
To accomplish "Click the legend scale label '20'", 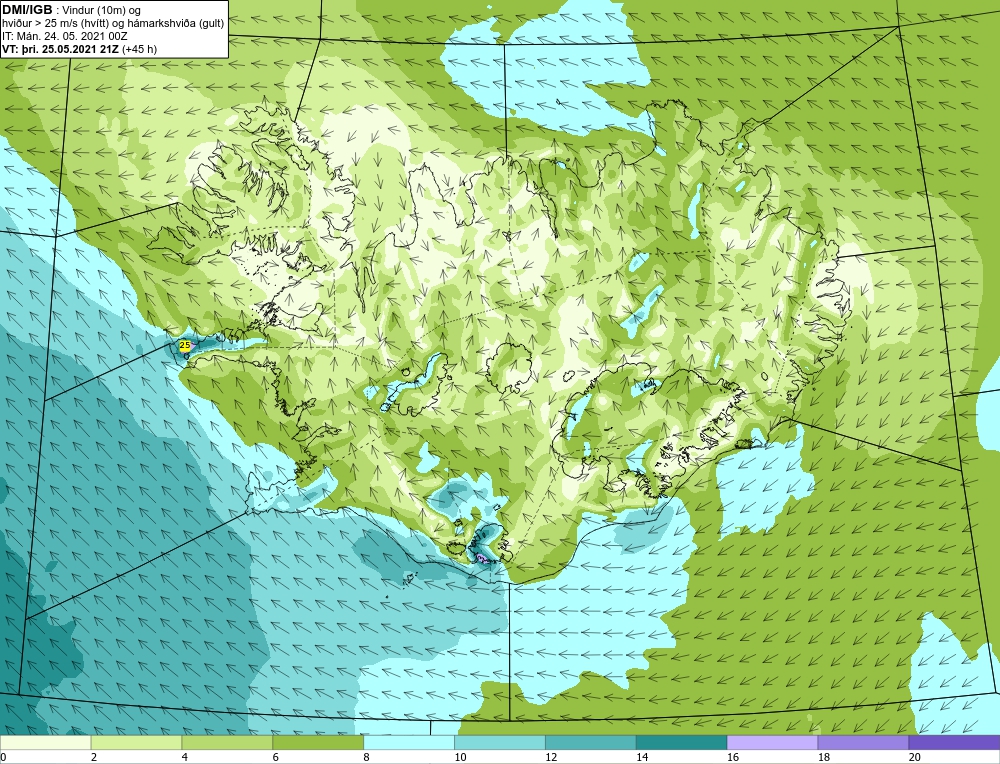I will [x=915, y=758].
